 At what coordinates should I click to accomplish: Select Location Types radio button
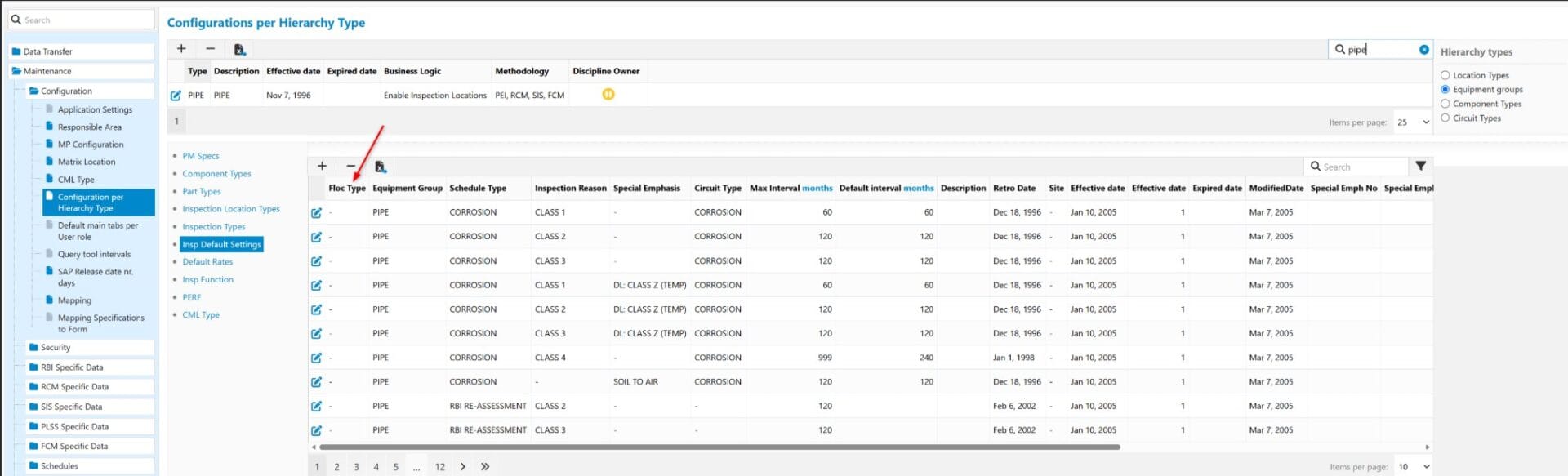pyautogui.click(x=1445, y=75)
